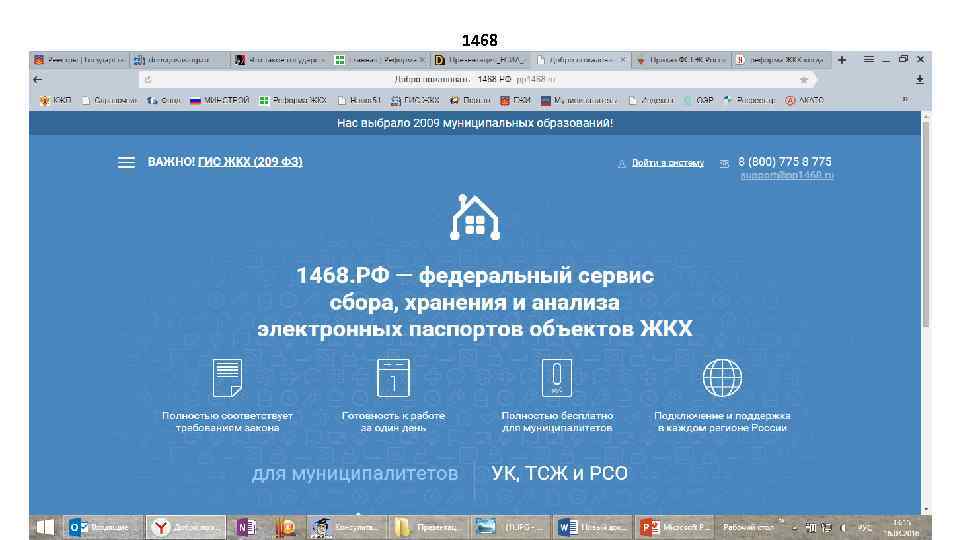Switch to the first browser tab on the left
This screenshot has height=540, width=960.
pos(80,60)
